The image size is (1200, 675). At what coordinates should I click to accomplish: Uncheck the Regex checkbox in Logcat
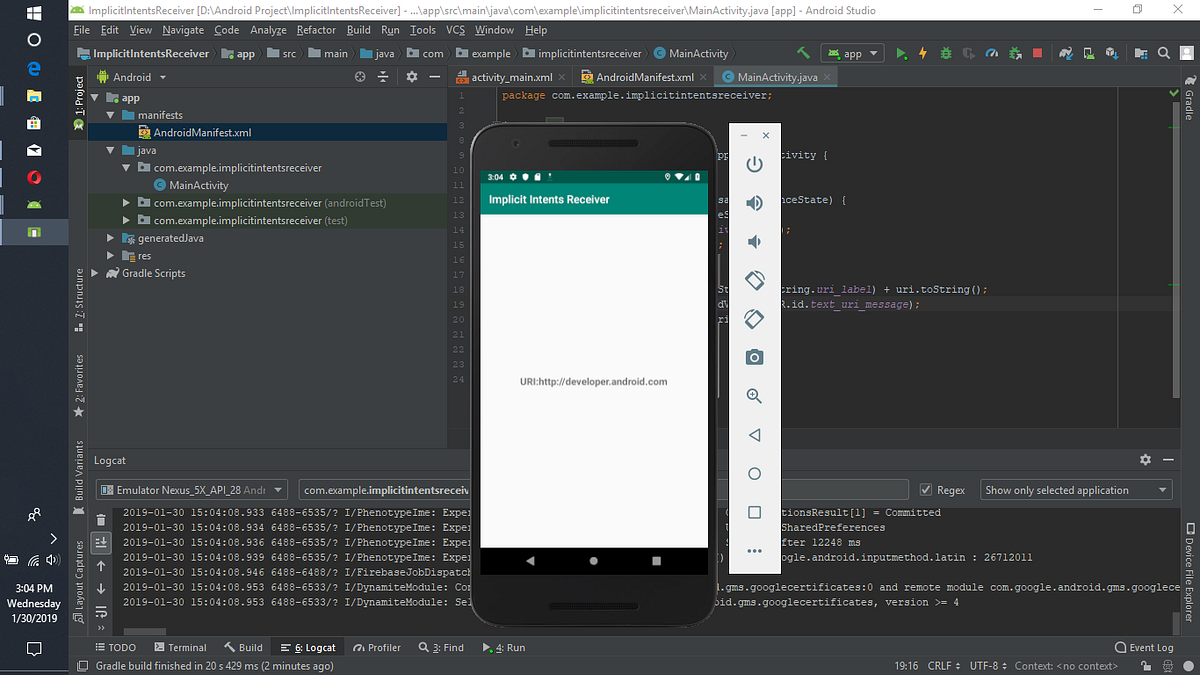tap(925, 490)
